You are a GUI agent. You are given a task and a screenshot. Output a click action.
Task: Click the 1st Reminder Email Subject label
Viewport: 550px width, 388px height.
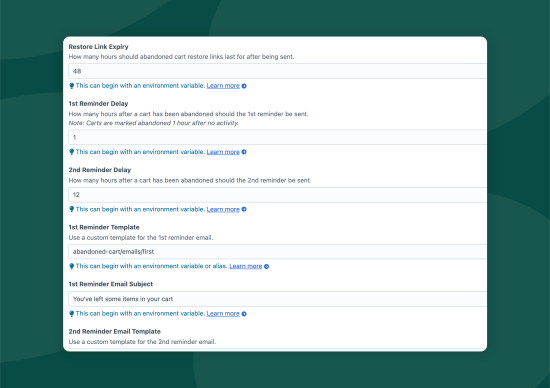click(110, 284)
